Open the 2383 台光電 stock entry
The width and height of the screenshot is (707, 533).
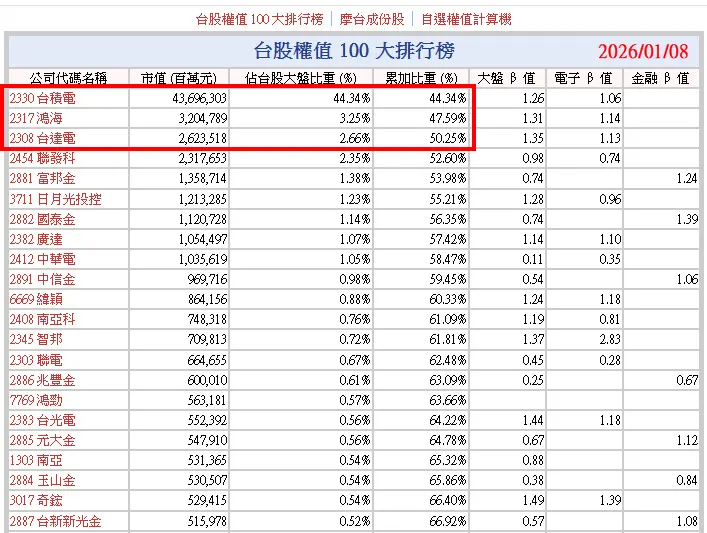pyautogui.click(x=42, y=420)
